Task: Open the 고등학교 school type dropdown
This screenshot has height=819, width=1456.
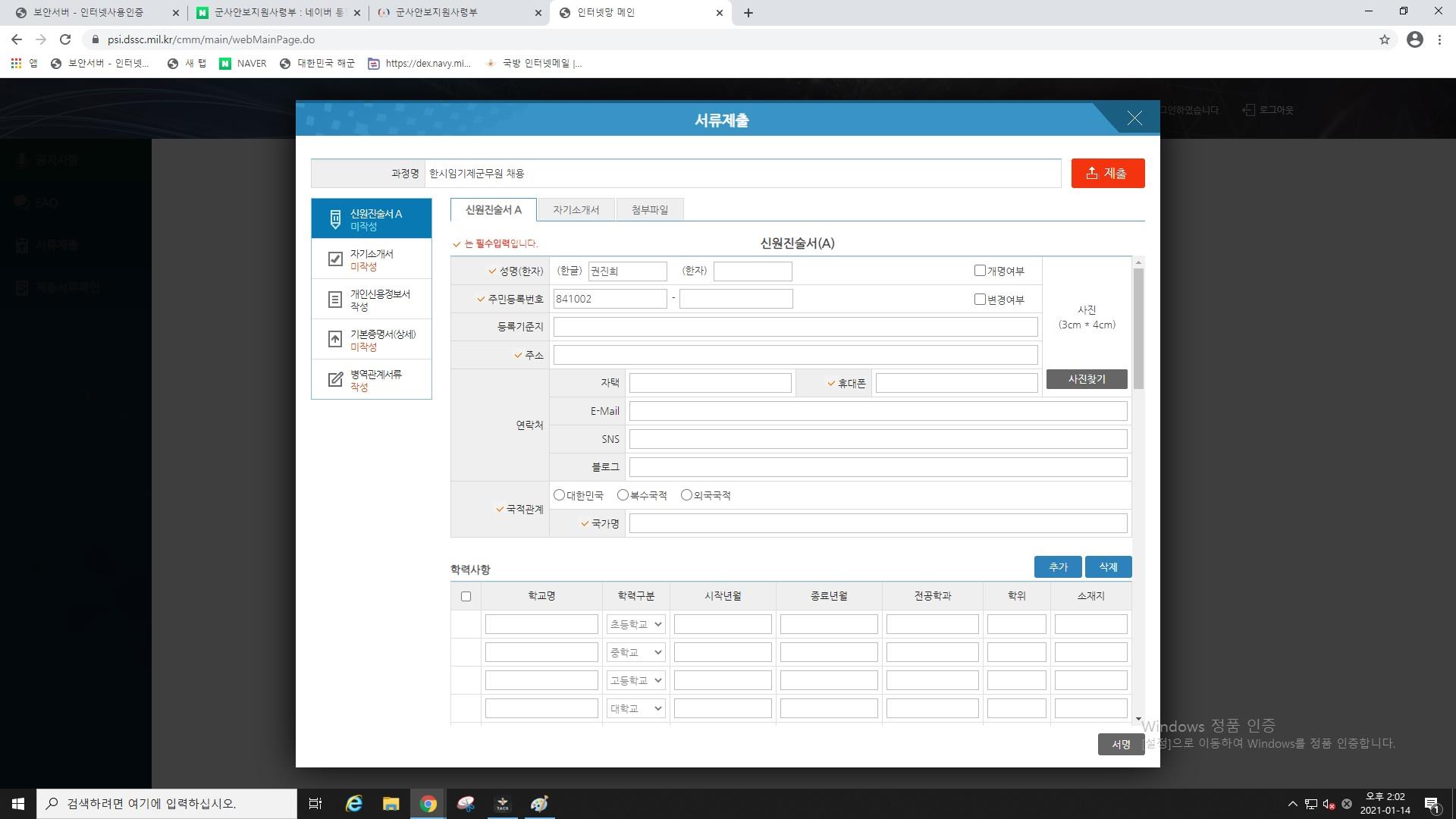Action: (x=635, y=680)
